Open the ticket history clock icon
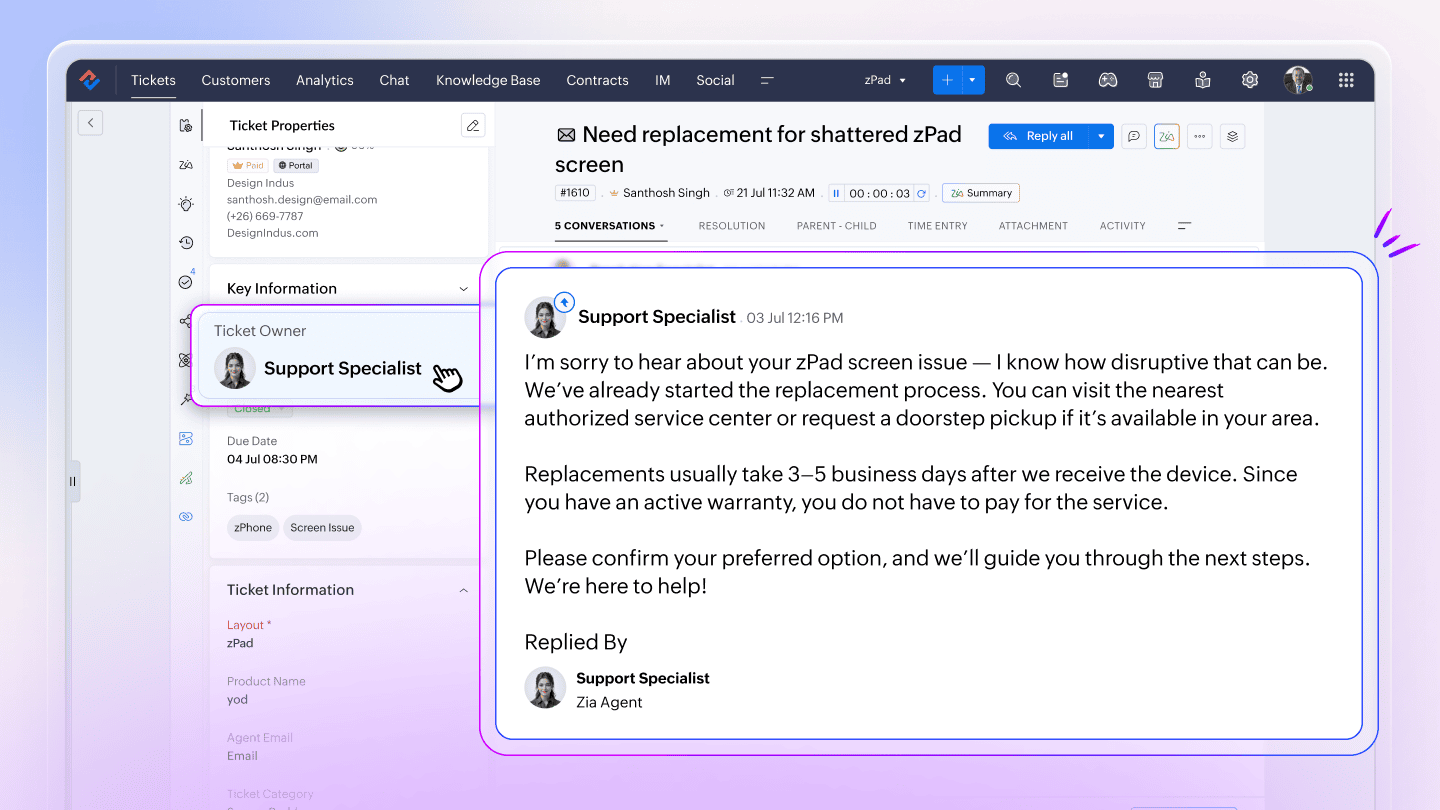Image resolution: width=1440 pixels, height=810 pixels. click(x=186, y=243)
